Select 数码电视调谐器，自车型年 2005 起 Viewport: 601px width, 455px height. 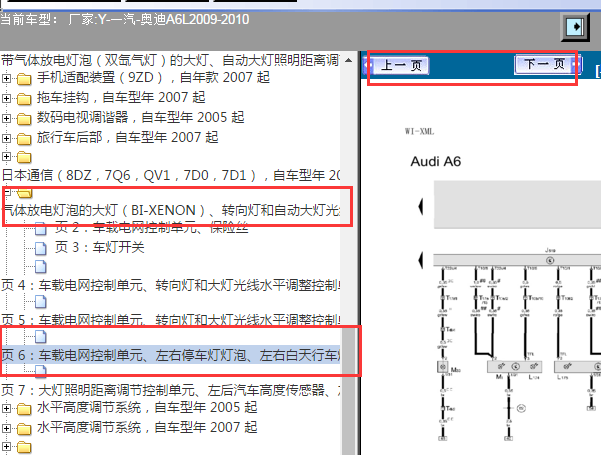pos(140,117)
